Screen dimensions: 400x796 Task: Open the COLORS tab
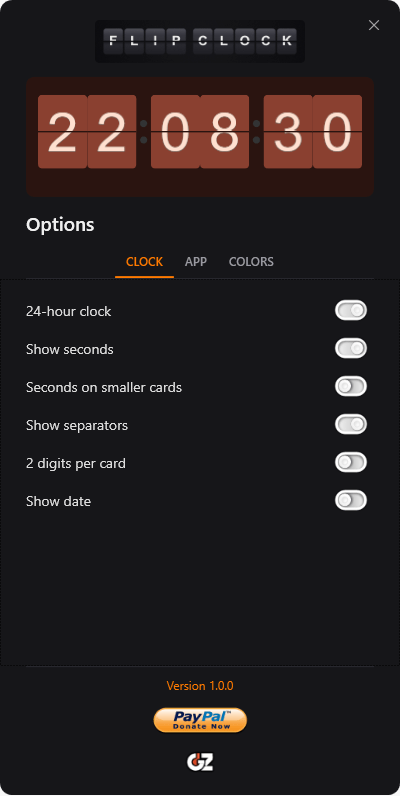pos(251,262)
